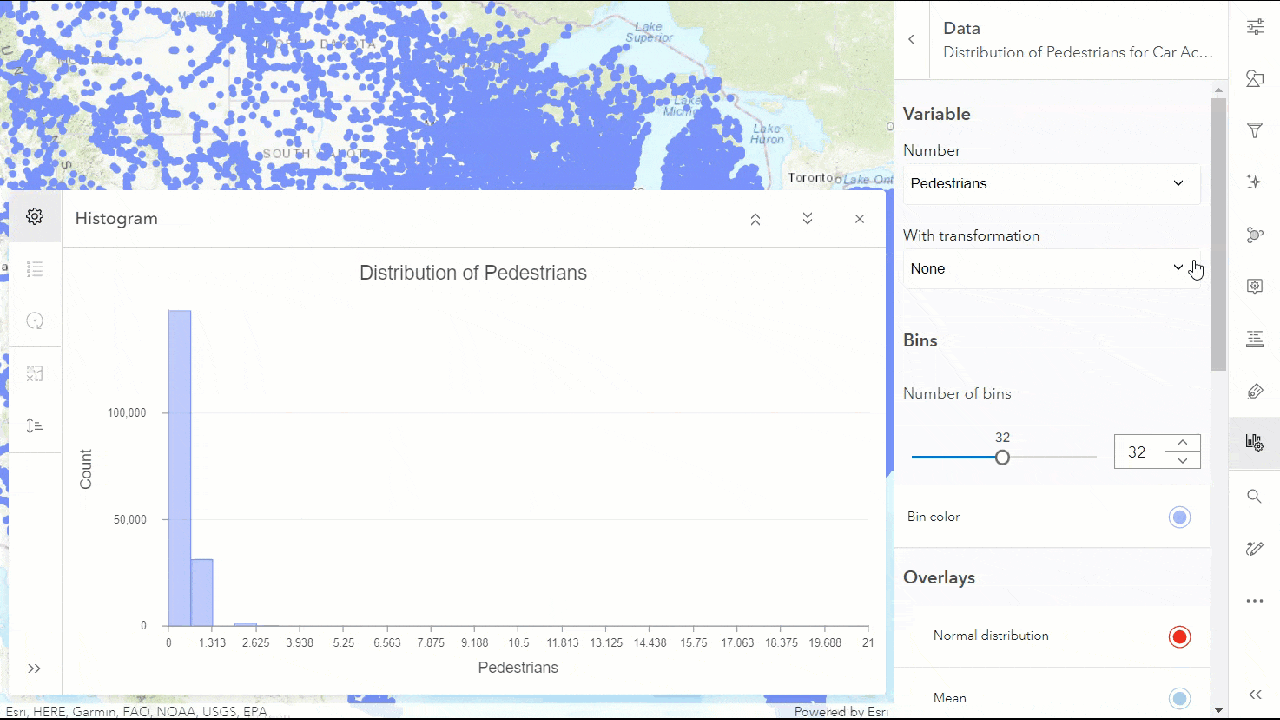Viewport: 1280px width, 720px height.
Task: Enable the Mean overlay
Action: click(x=1179, y=697)
